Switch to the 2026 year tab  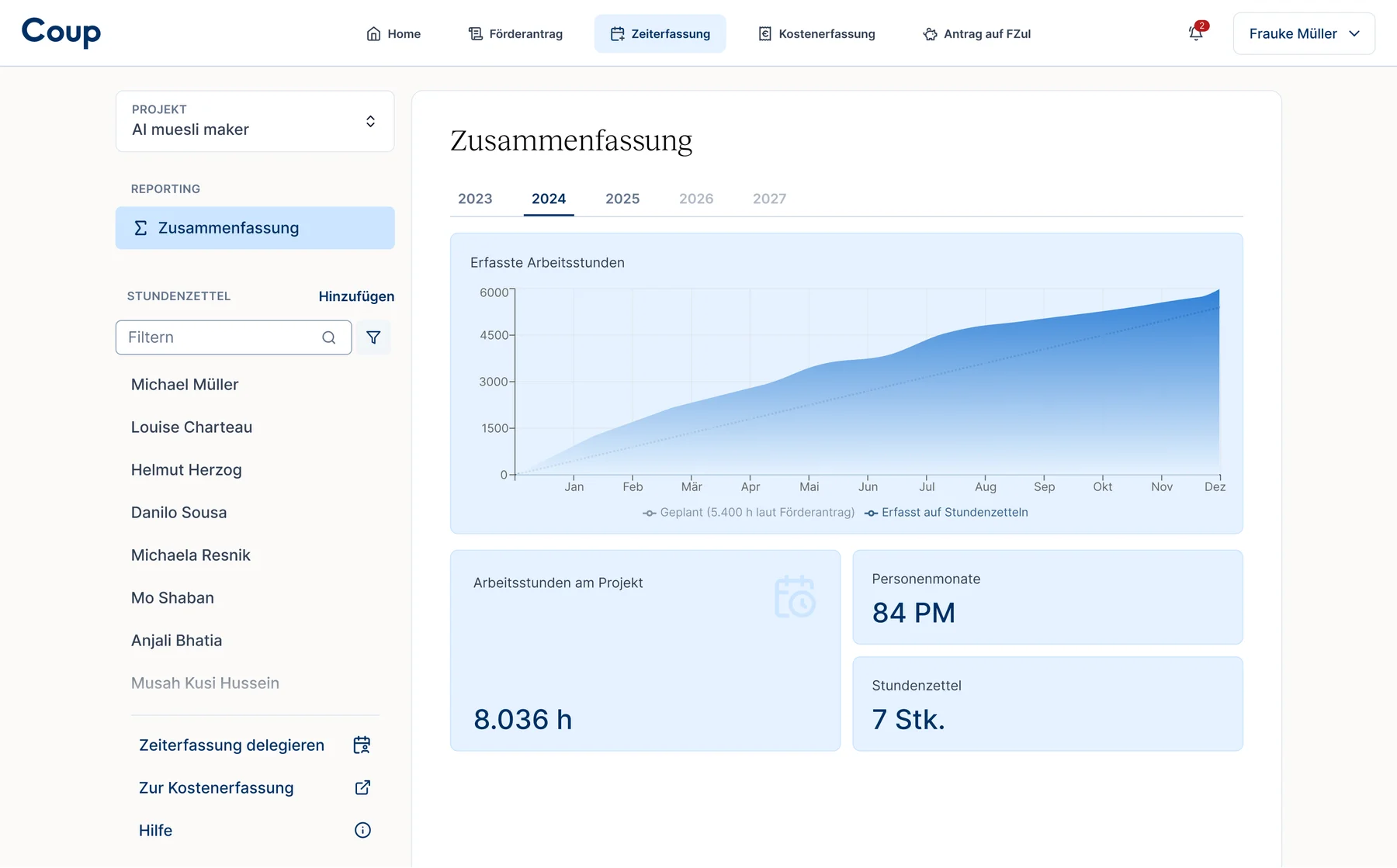coord(696,199)
